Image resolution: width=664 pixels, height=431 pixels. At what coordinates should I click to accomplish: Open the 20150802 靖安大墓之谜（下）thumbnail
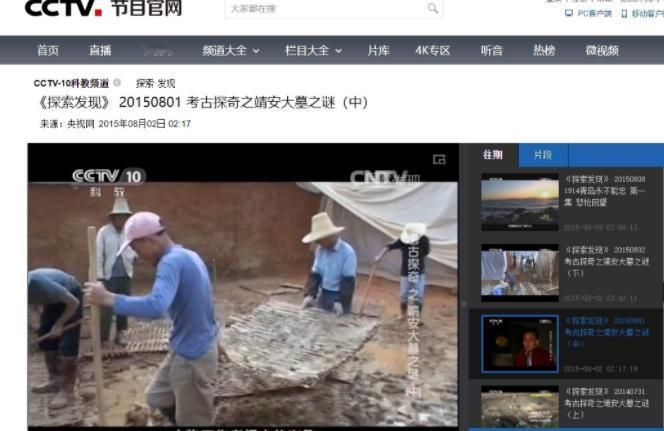520,273
